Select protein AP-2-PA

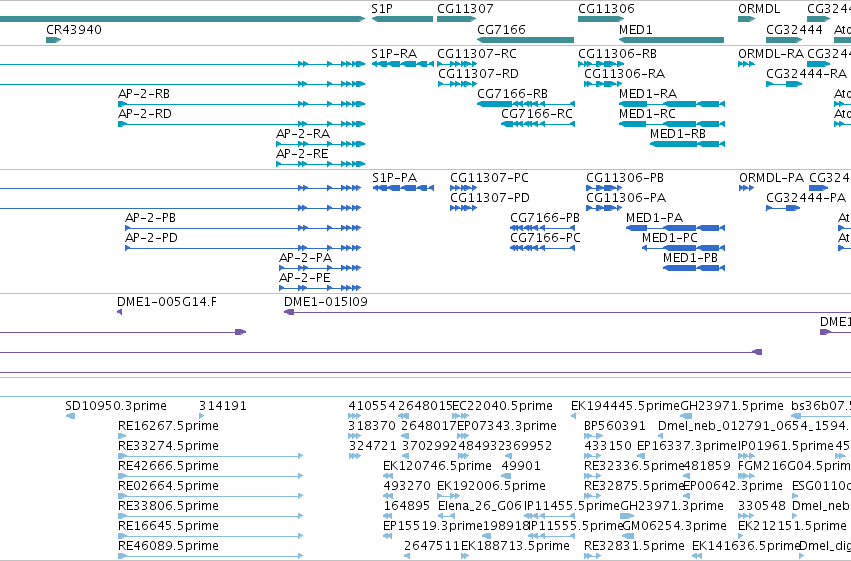coord(320,268)
